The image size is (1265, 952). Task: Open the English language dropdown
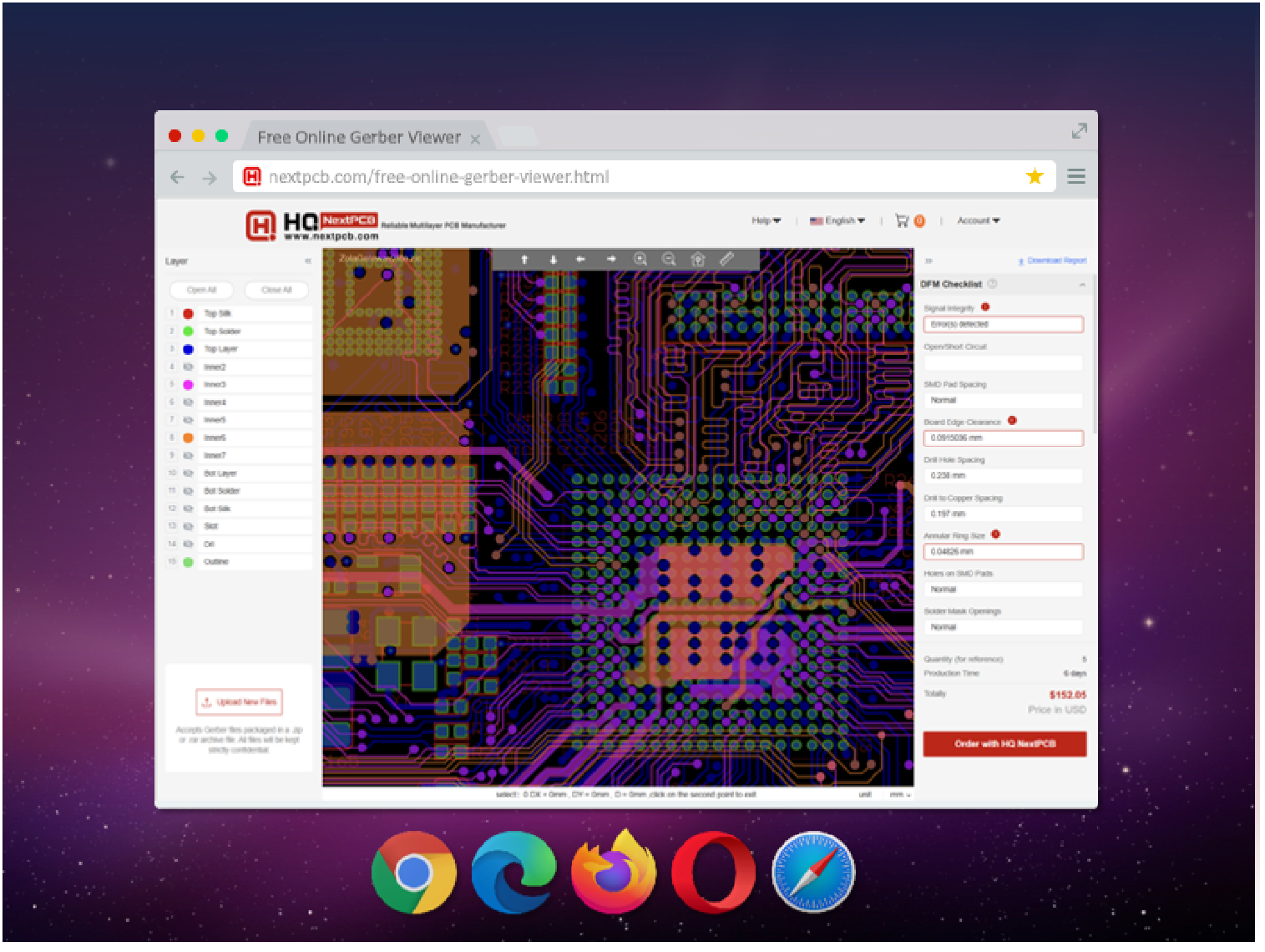coord(837,220)
